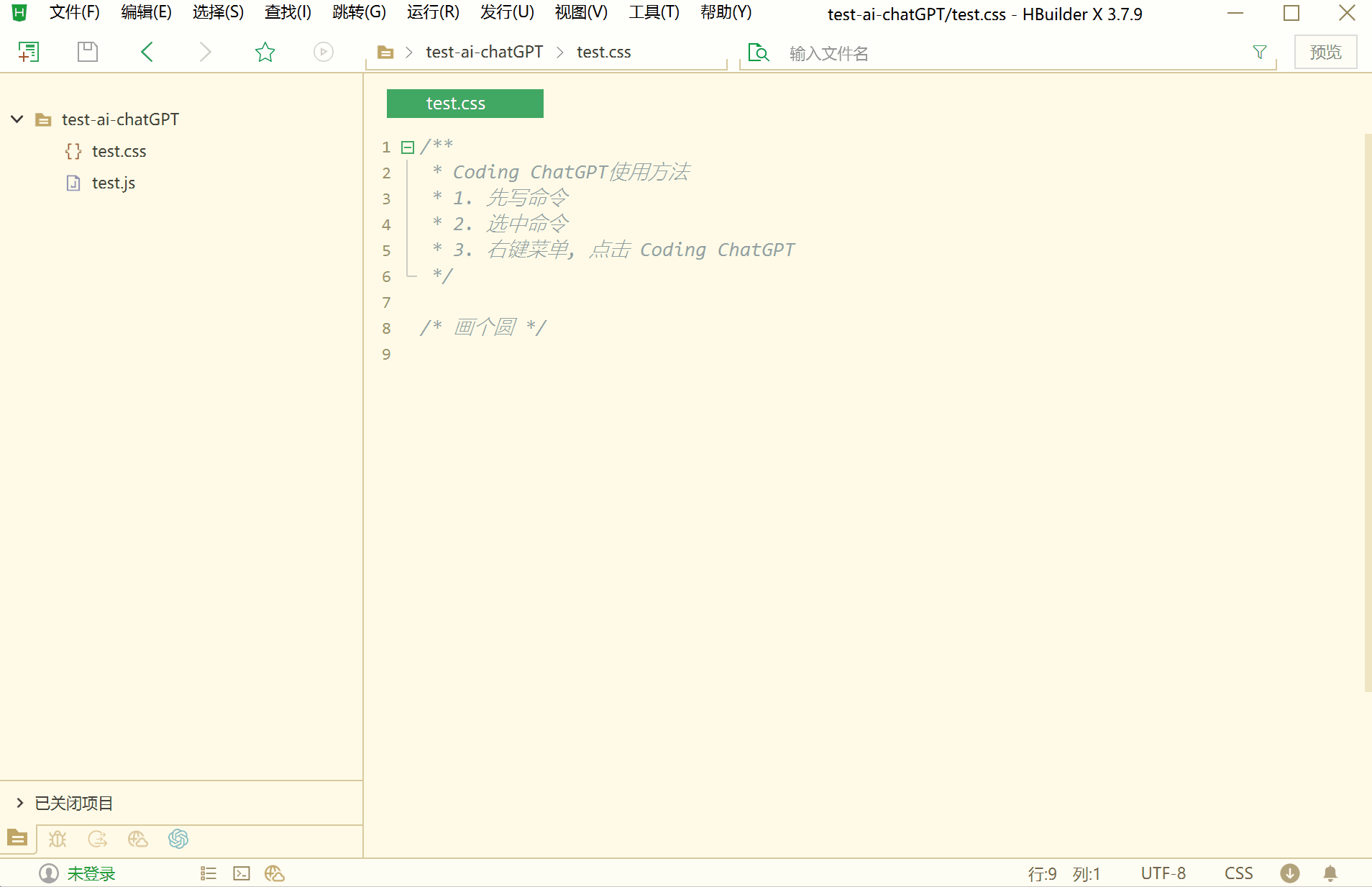This screenshot has height=887, width=1372.
Task: Click the run play icon in toolbar
Action: tap(324, 52)
